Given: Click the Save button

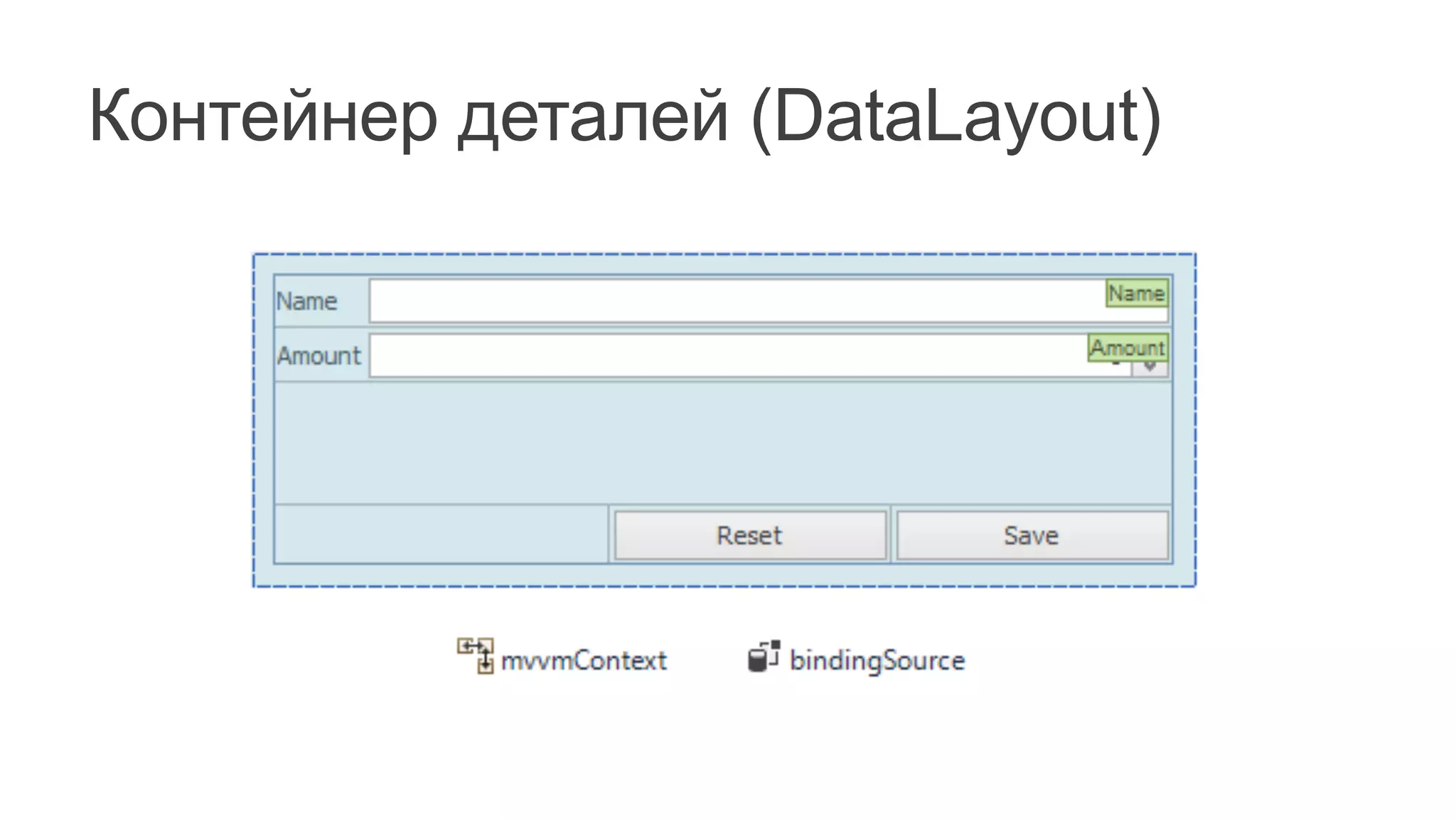Looking at the screenshot, I should [1032, 535].
